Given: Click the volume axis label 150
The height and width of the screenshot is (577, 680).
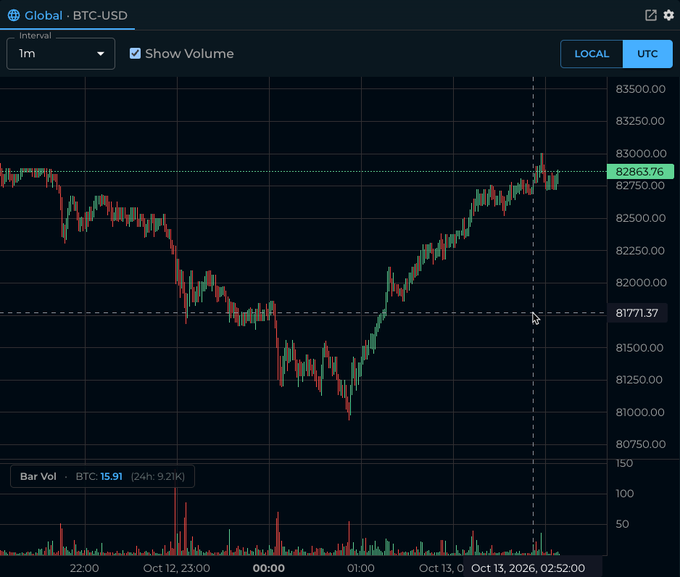Looking at the screenshot, I should [624, 463].
